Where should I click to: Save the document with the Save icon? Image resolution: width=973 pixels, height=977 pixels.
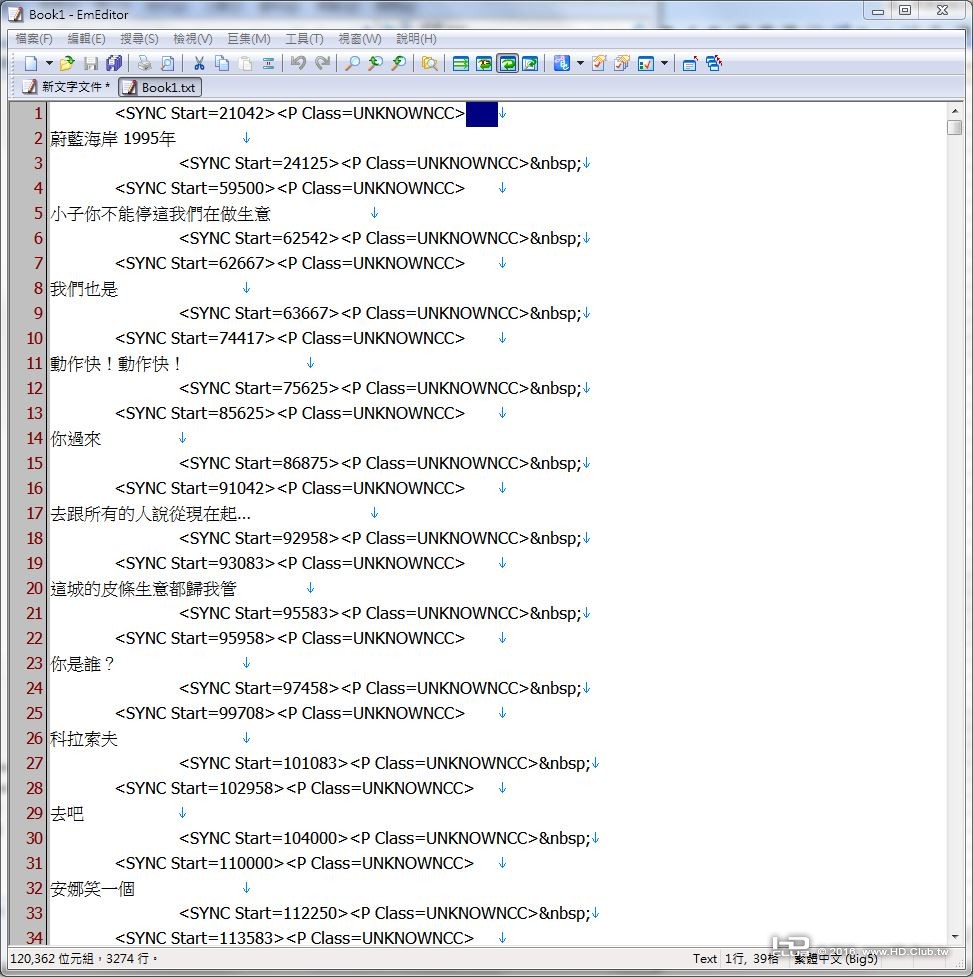tap(91, 63)
